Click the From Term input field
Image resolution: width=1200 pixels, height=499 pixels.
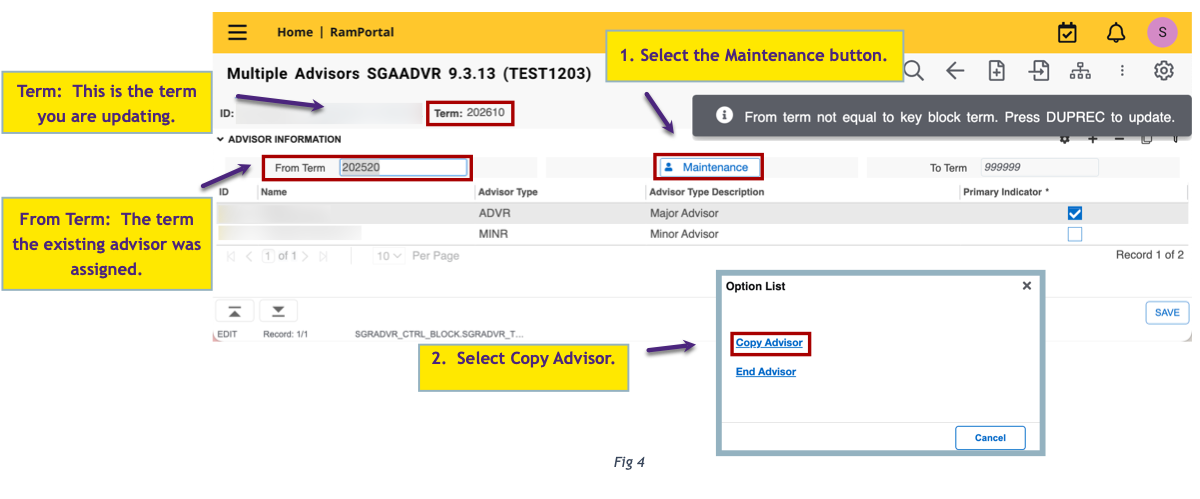tap(403, 168)
